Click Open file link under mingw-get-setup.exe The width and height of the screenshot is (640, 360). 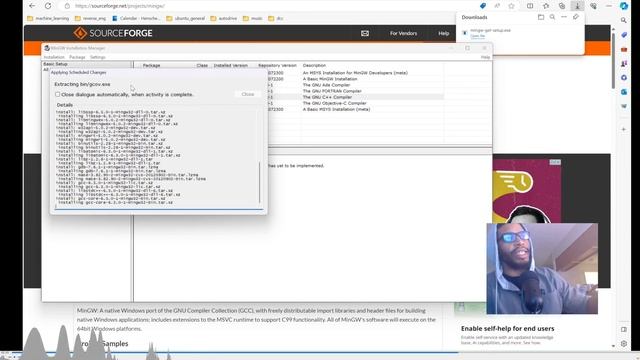[478, 36]
